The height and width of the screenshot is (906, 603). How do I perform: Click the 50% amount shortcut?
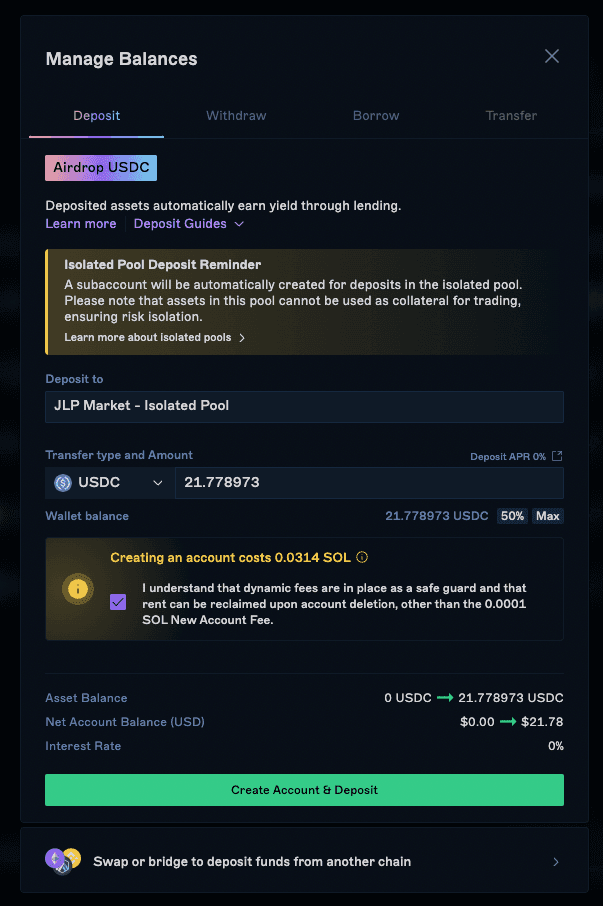pyautogui.click(x=512, y=516)
